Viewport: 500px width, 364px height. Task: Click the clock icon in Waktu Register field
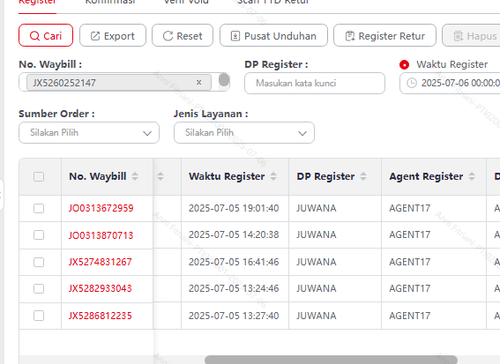click(x=412, y=83)
